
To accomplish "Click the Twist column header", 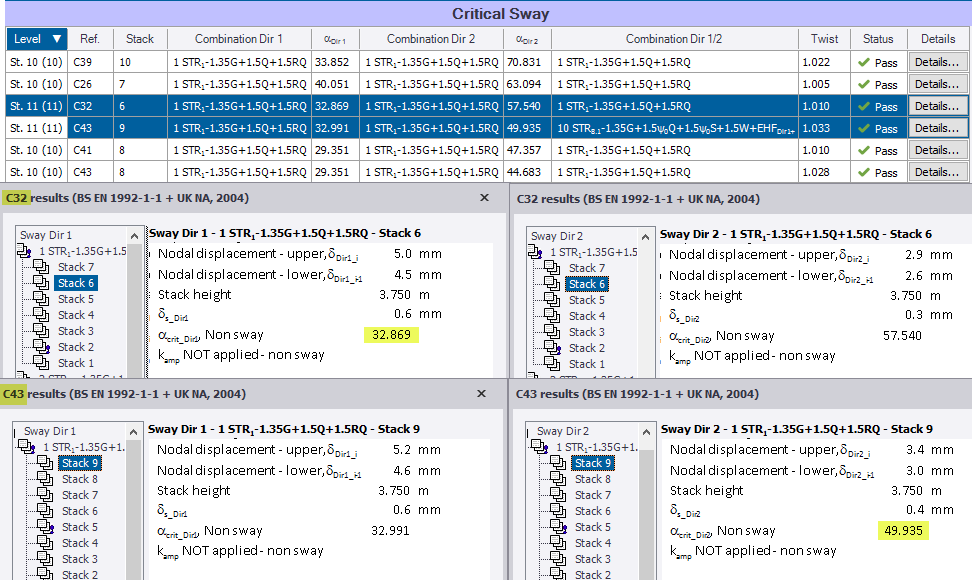I will [x=825, y=39].
